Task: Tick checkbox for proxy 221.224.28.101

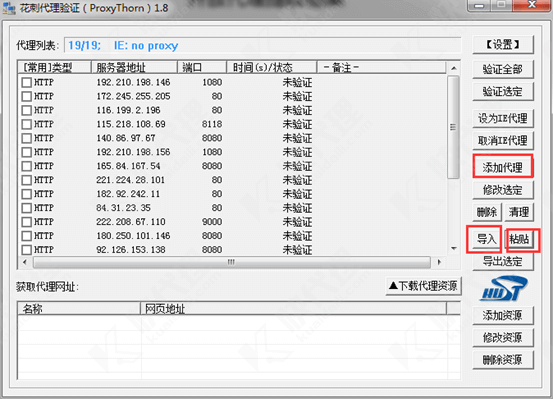Action: [26, 180]
